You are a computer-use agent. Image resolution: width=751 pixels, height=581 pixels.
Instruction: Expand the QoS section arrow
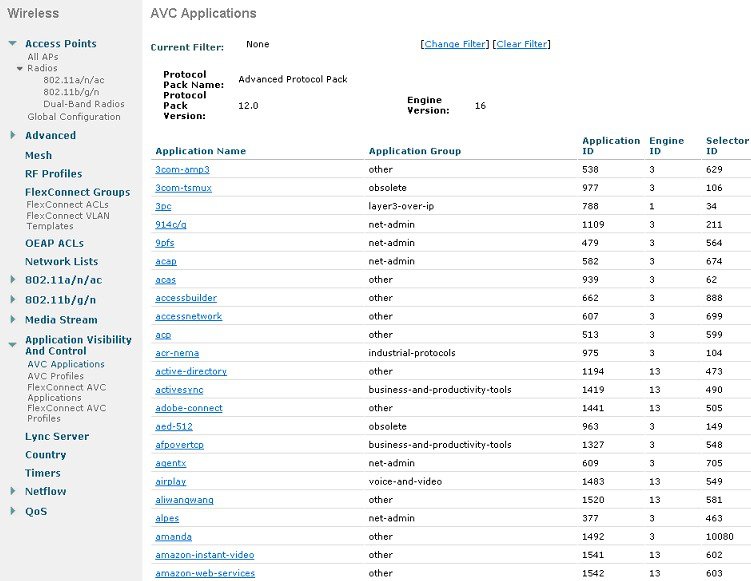coord(13,511)
